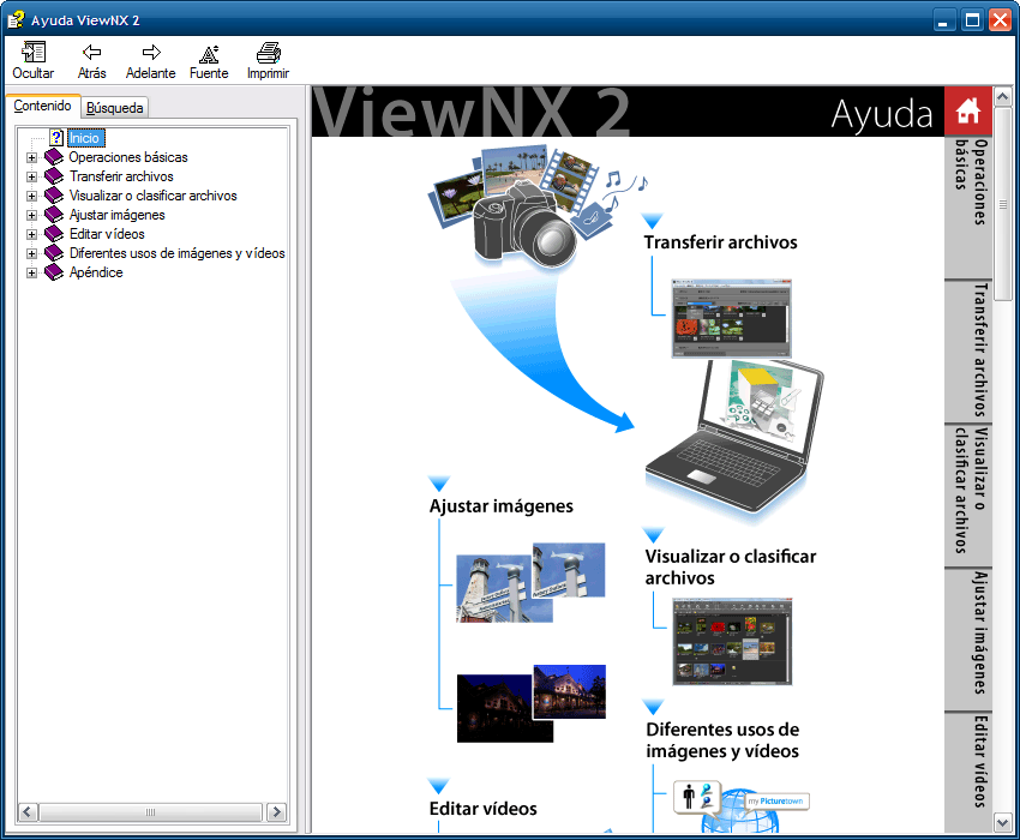1020x840 pixels.
Task: Click the transfer window screenshot thumbnail
Action: [x=731, y=318]
